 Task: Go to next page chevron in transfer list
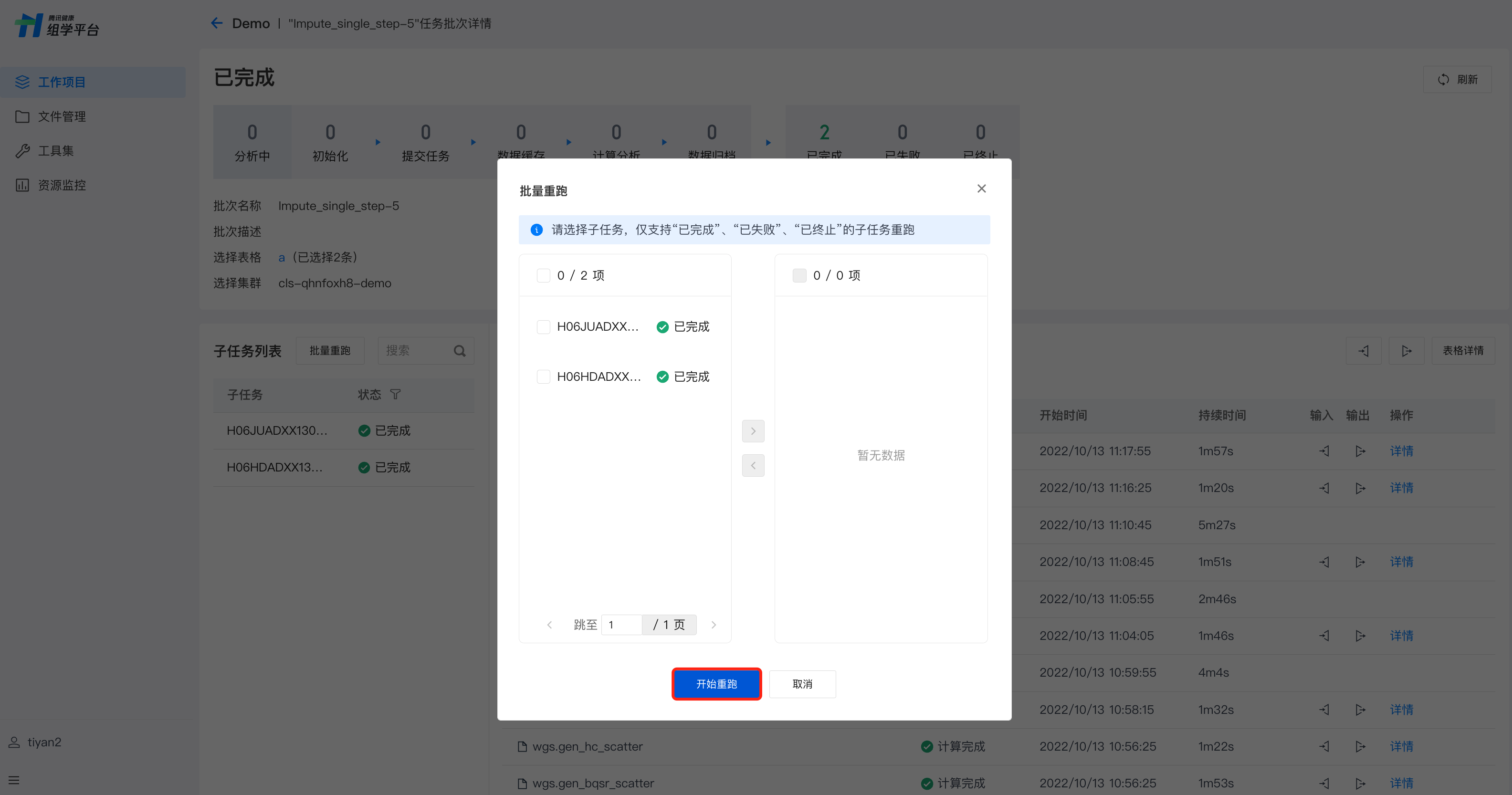click(x=714, y=625)
